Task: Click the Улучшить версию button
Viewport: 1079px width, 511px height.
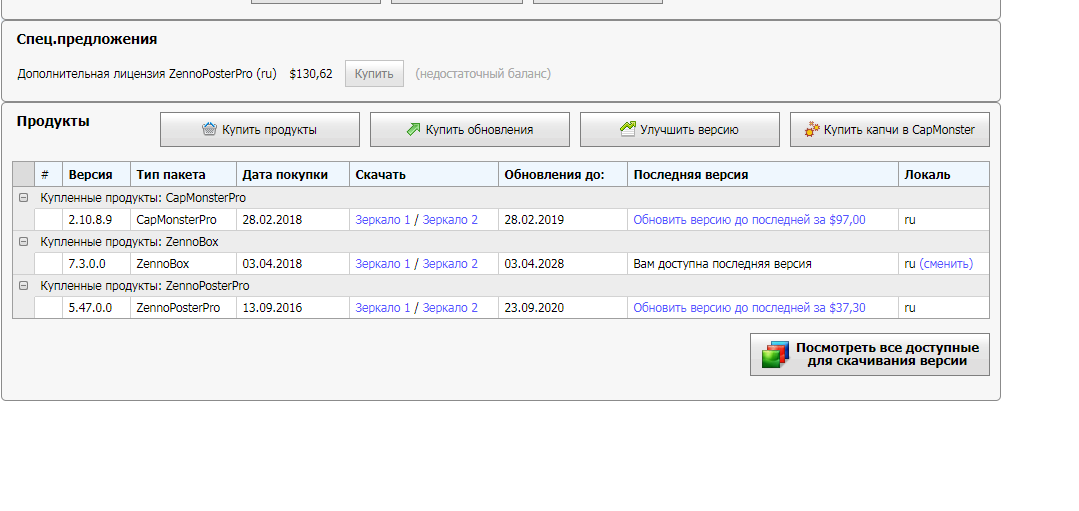Action: (680, 129)
